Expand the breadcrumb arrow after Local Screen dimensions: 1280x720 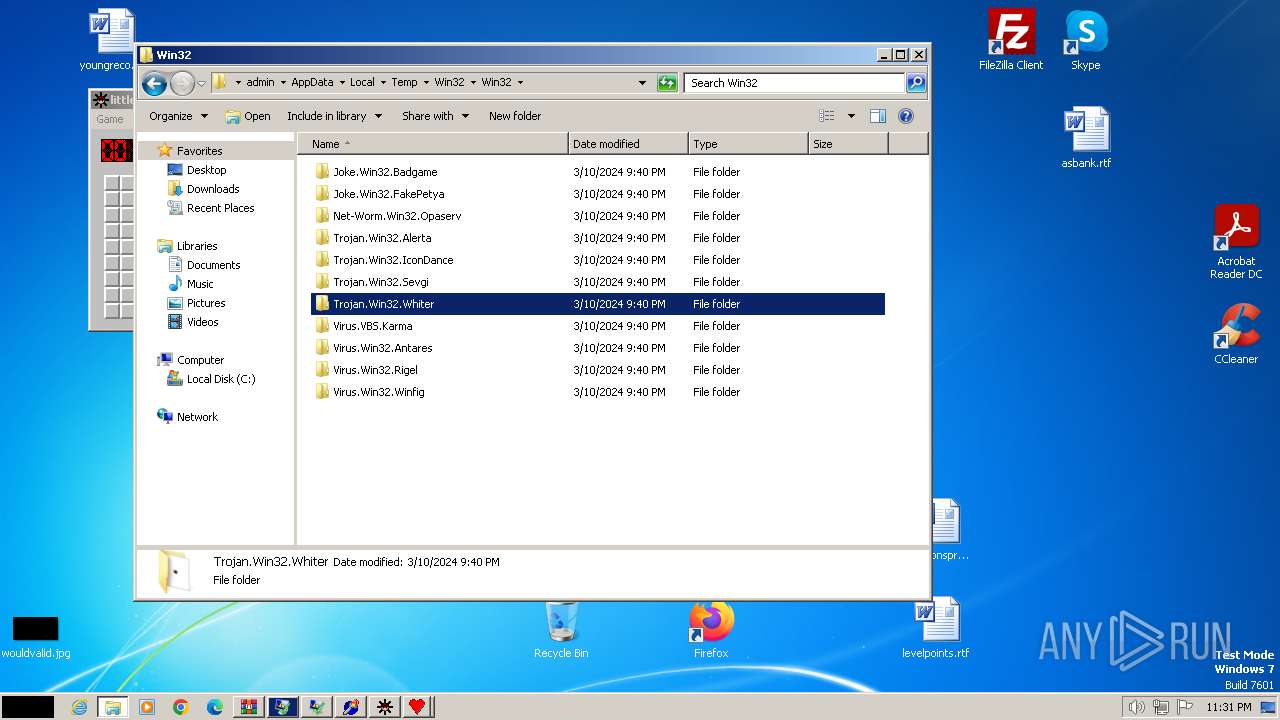pos(382,83)
